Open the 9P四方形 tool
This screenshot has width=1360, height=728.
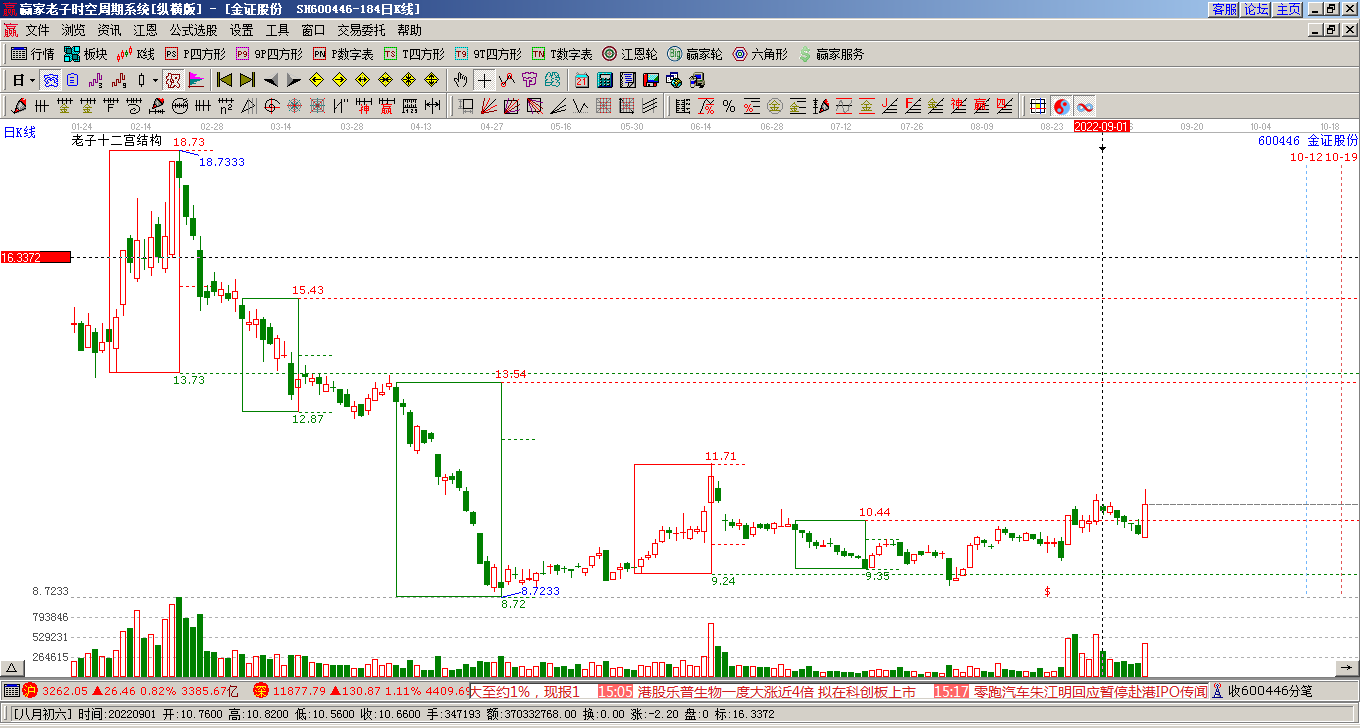click(x=269, y=54)
